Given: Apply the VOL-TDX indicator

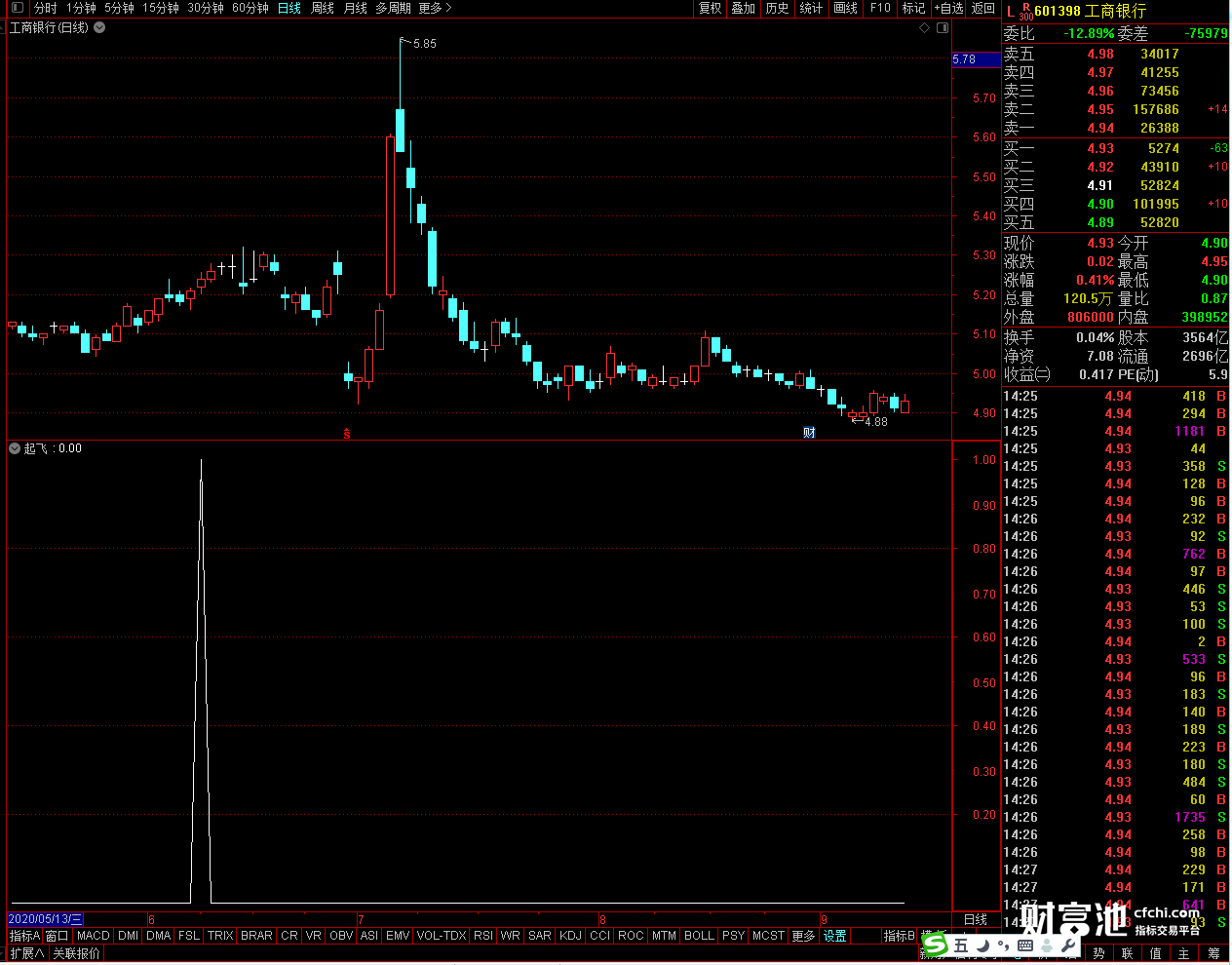Looking at the screenshot, I should 442,936.
